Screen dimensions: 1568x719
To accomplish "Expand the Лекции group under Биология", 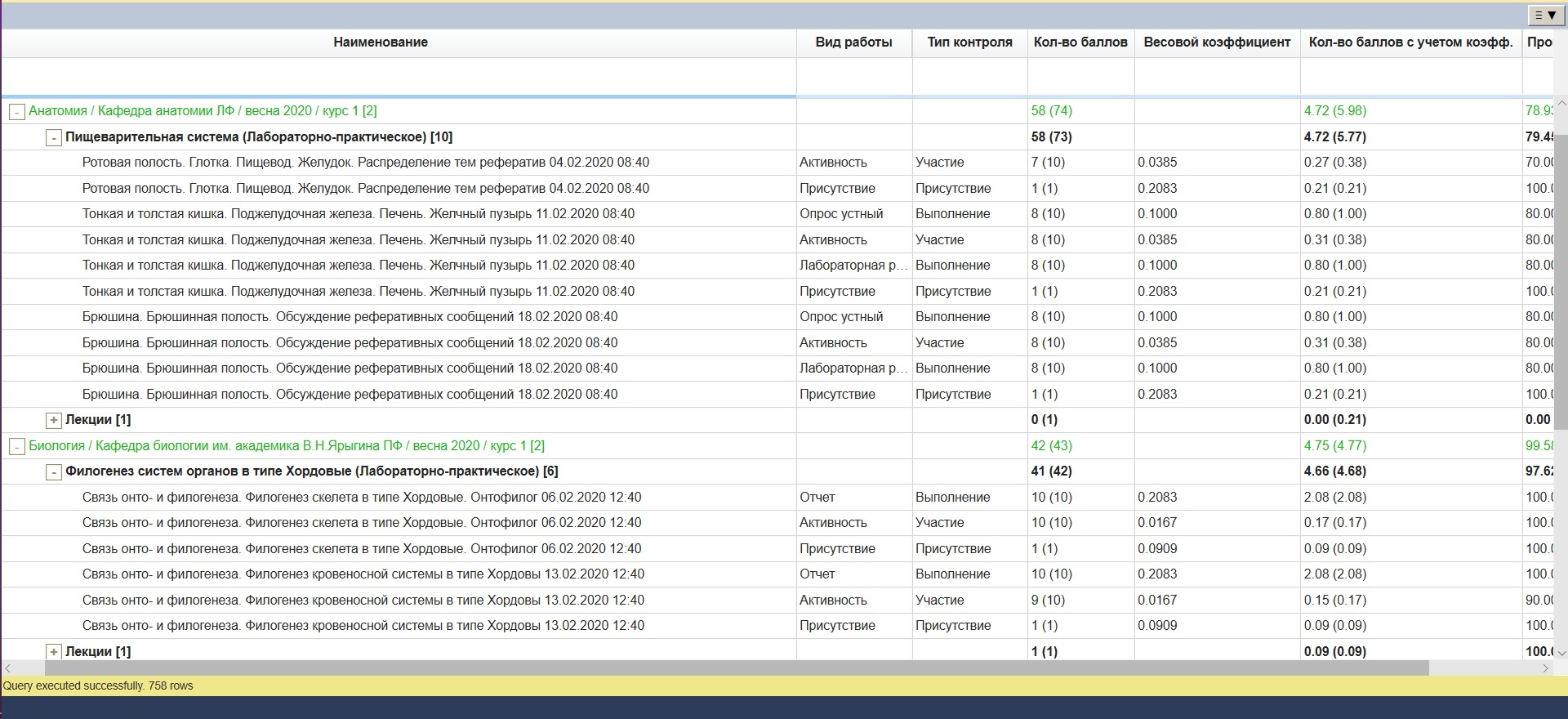I will point(53,652).
